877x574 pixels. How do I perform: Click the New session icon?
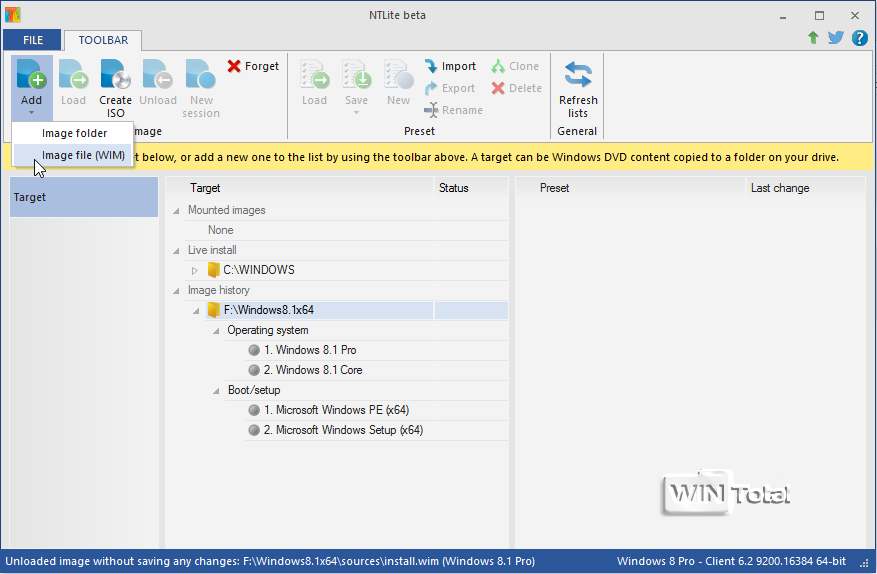pyautogui.click(x=200, y=74)
